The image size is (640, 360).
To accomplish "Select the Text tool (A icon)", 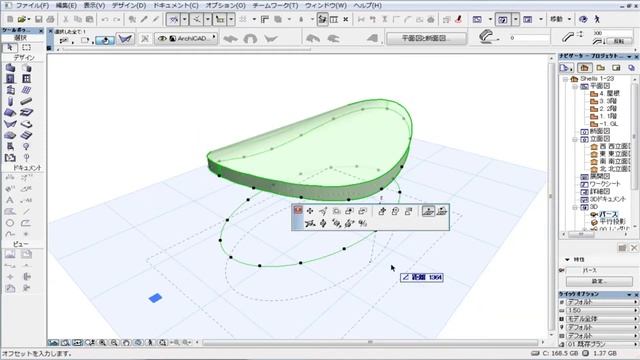I will pos(10,200).
